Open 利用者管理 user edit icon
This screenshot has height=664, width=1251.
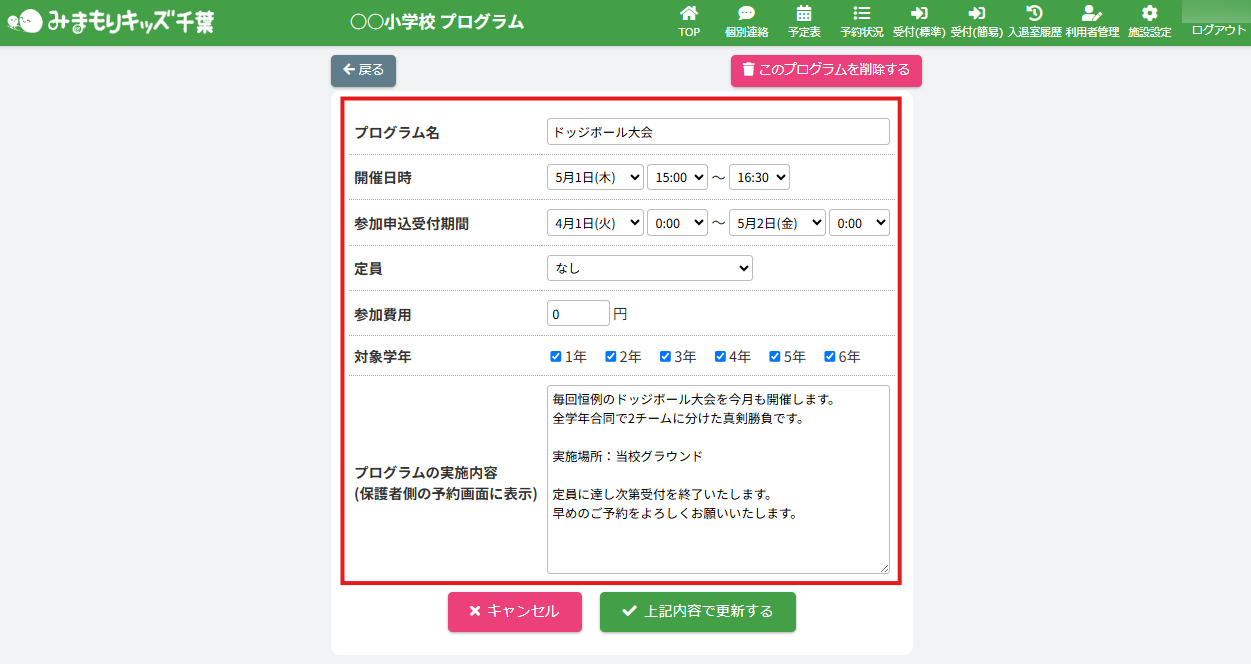tap(1092, 14)
